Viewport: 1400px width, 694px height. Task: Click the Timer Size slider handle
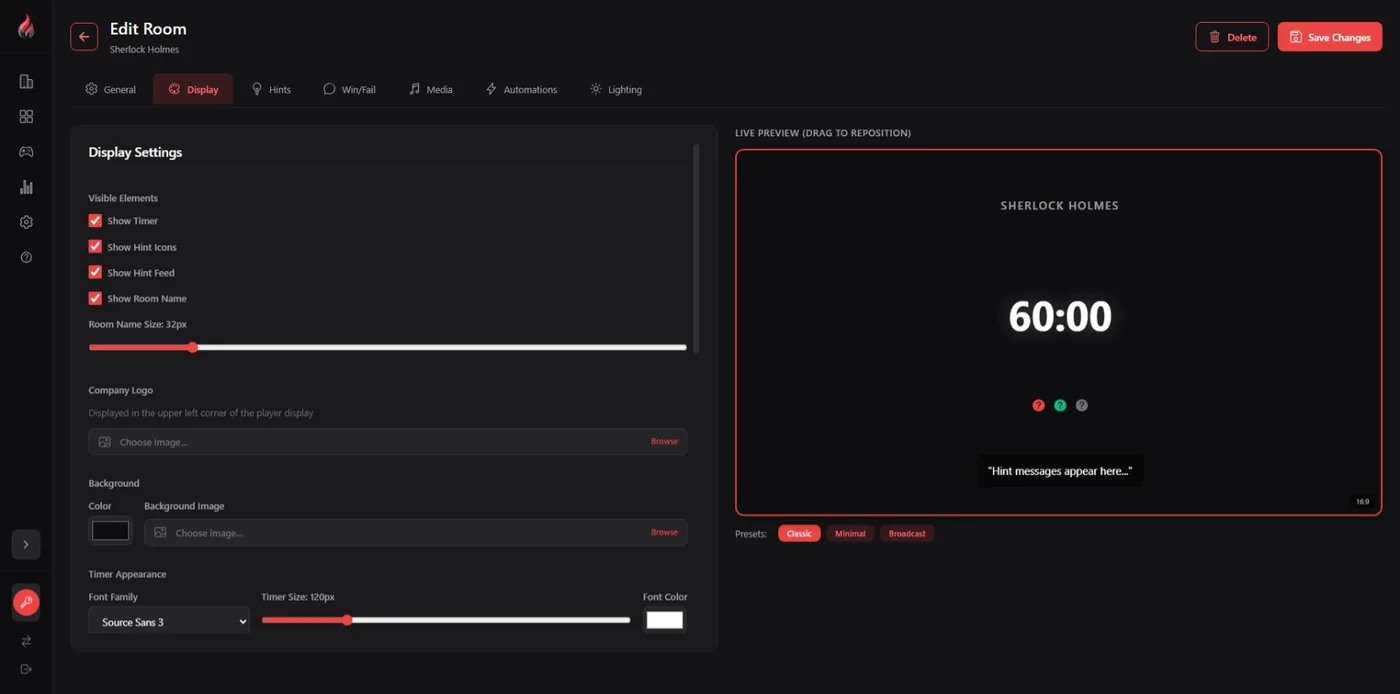tap(347, 620)
